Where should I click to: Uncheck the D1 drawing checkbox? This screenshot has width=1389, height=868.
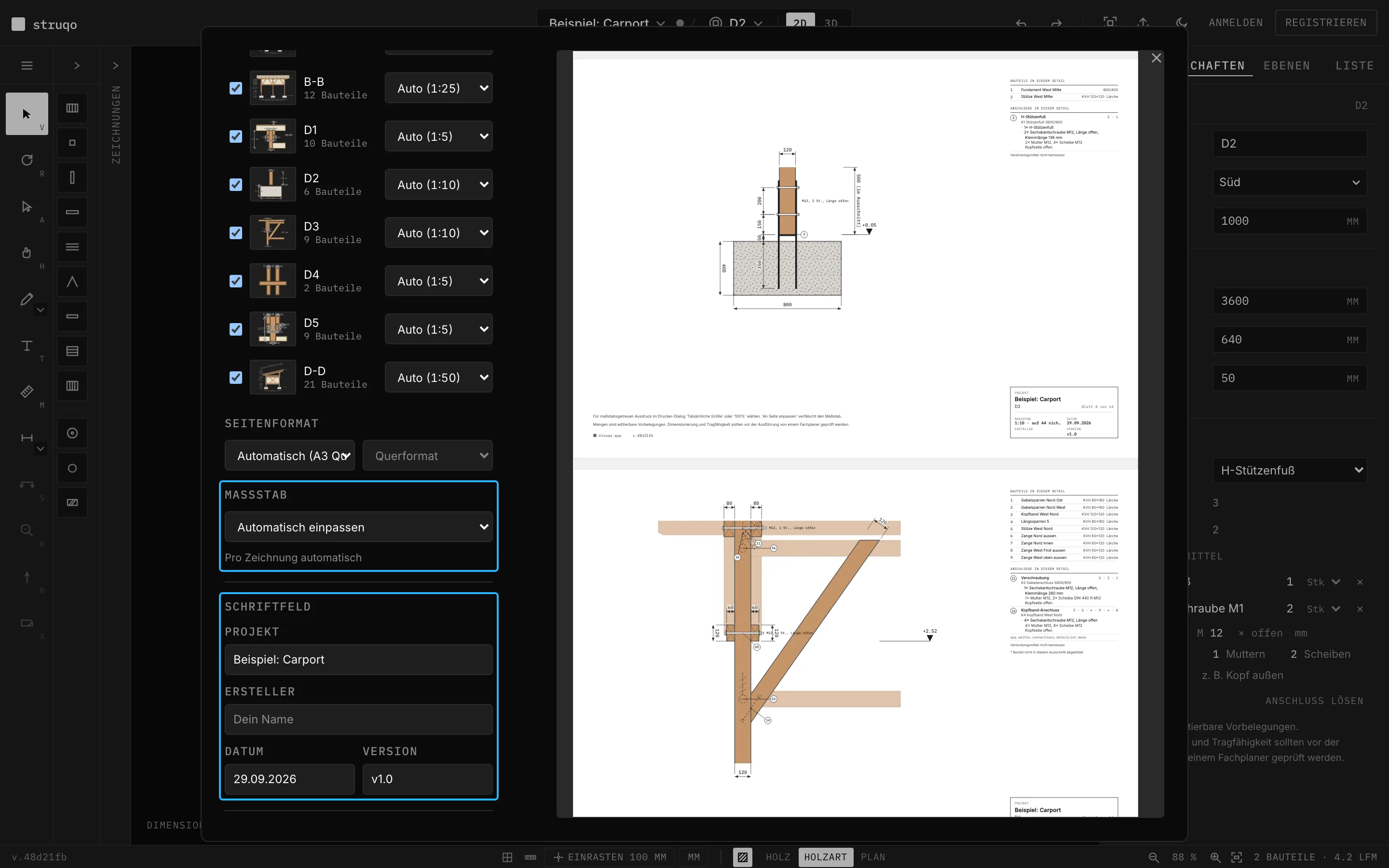(x=235, y=136)
